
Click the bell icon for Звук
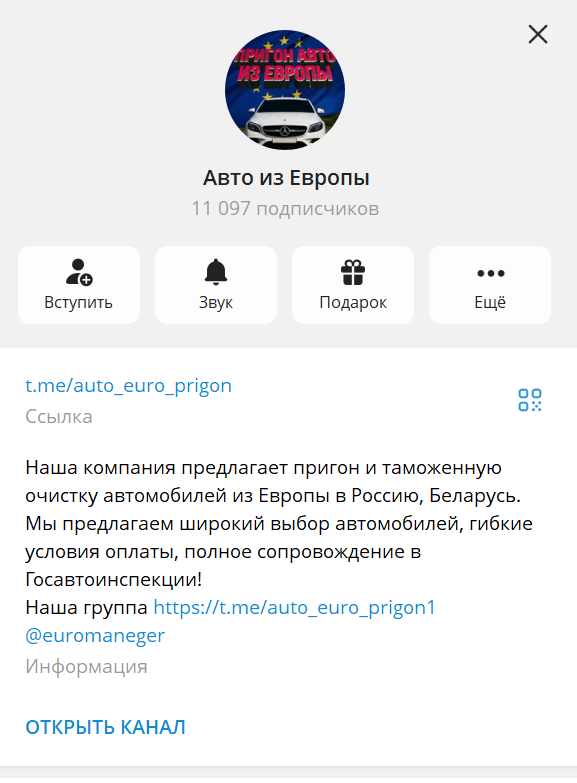click(x=216, y=272)
